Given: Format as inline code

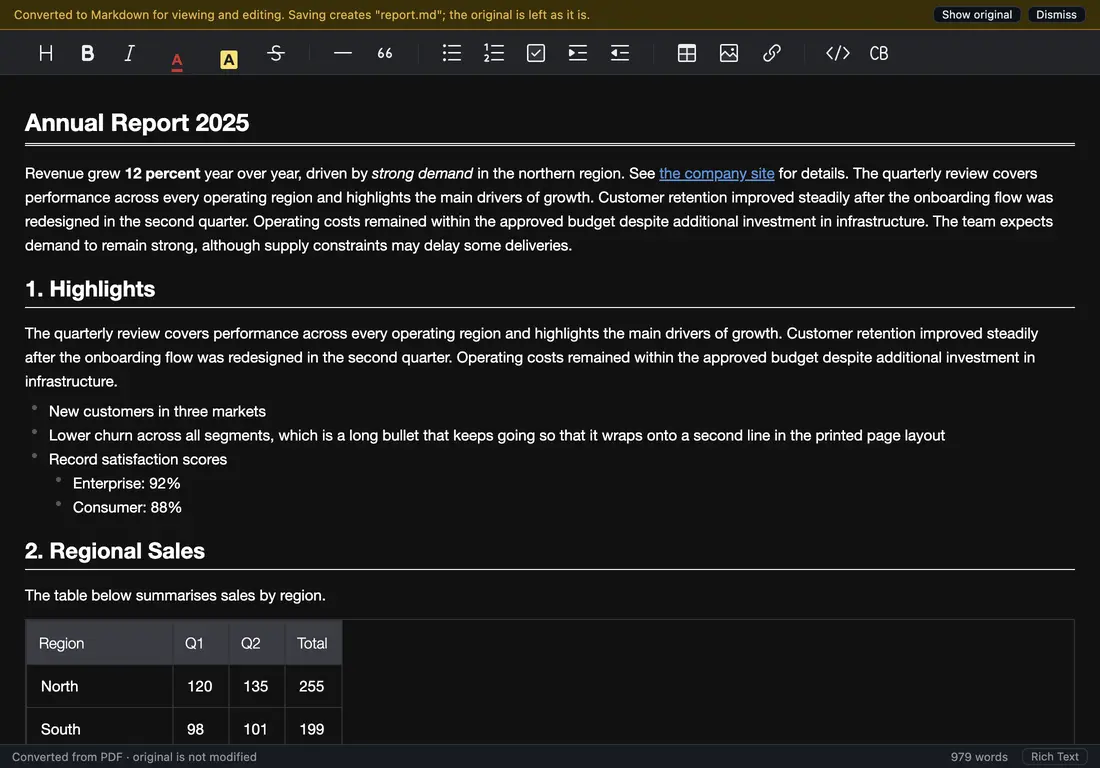Looking at the screenshot, I should pos(838,53).
